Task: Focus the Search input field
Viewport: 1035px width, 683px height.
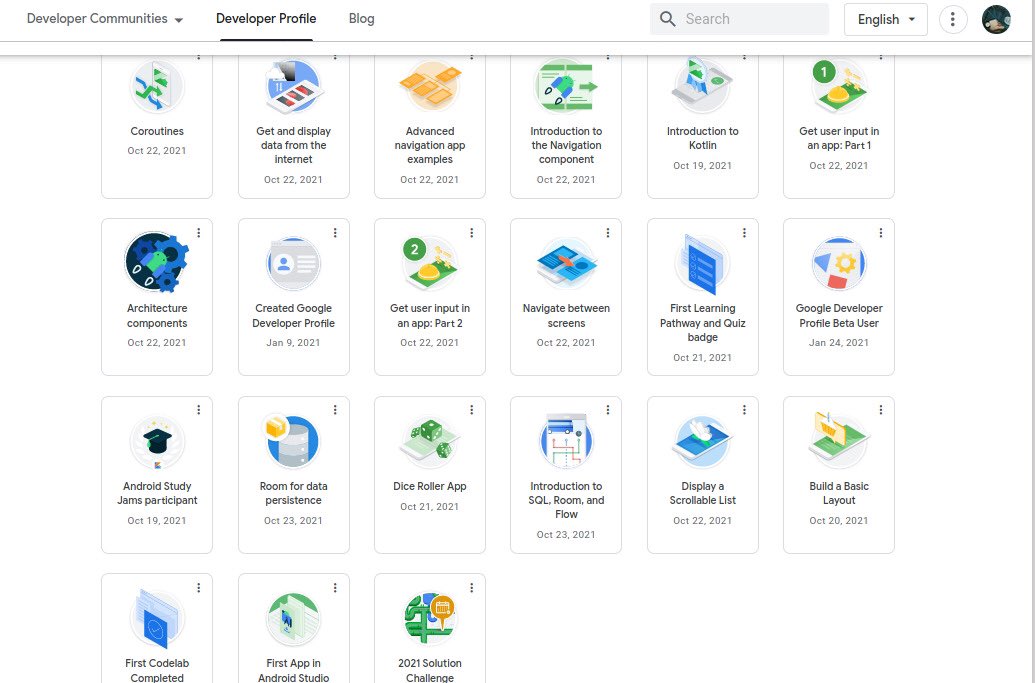Action: [739, 19]
